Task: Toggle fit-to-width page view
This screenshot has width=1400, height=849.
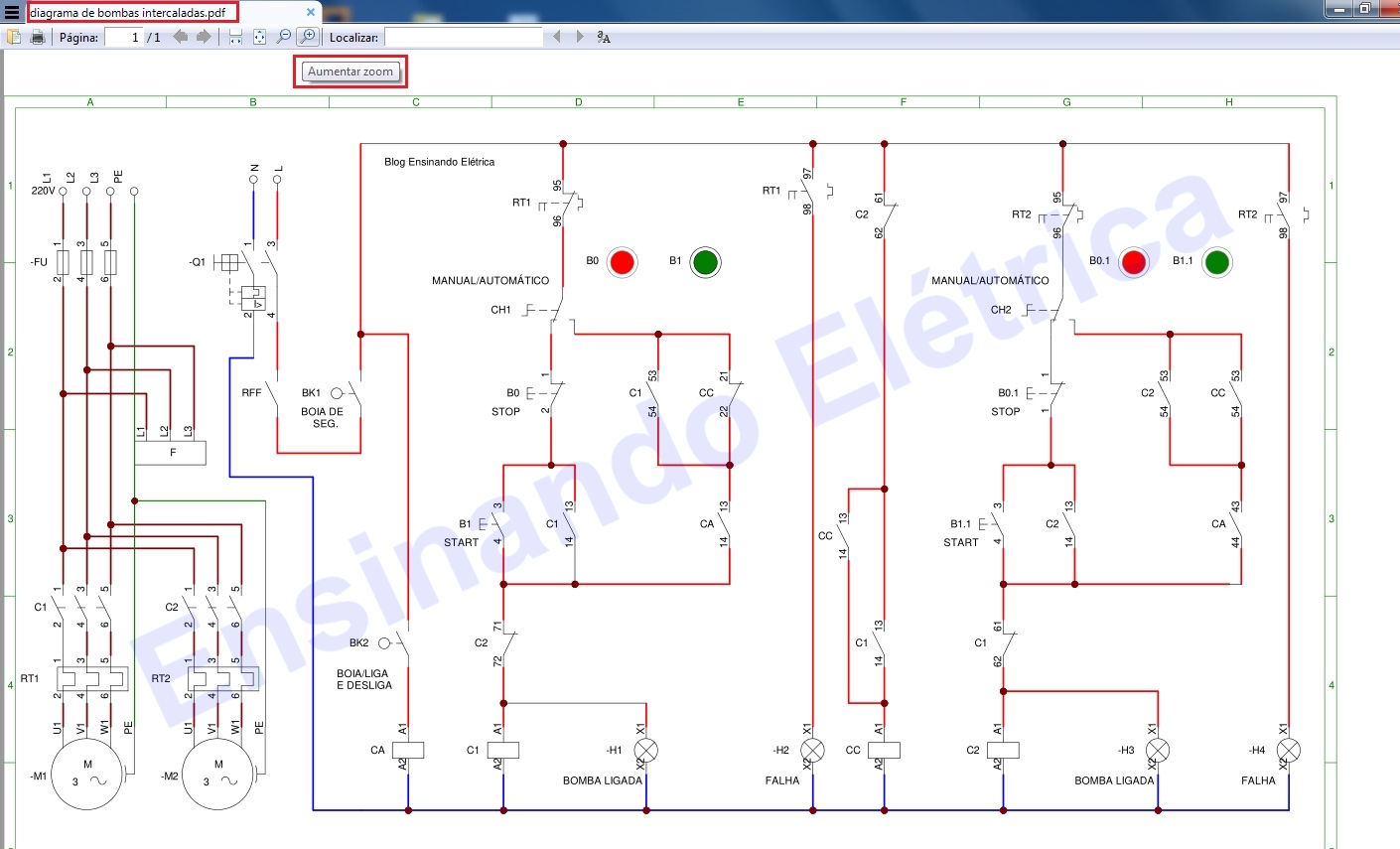Action: point(235,36)
